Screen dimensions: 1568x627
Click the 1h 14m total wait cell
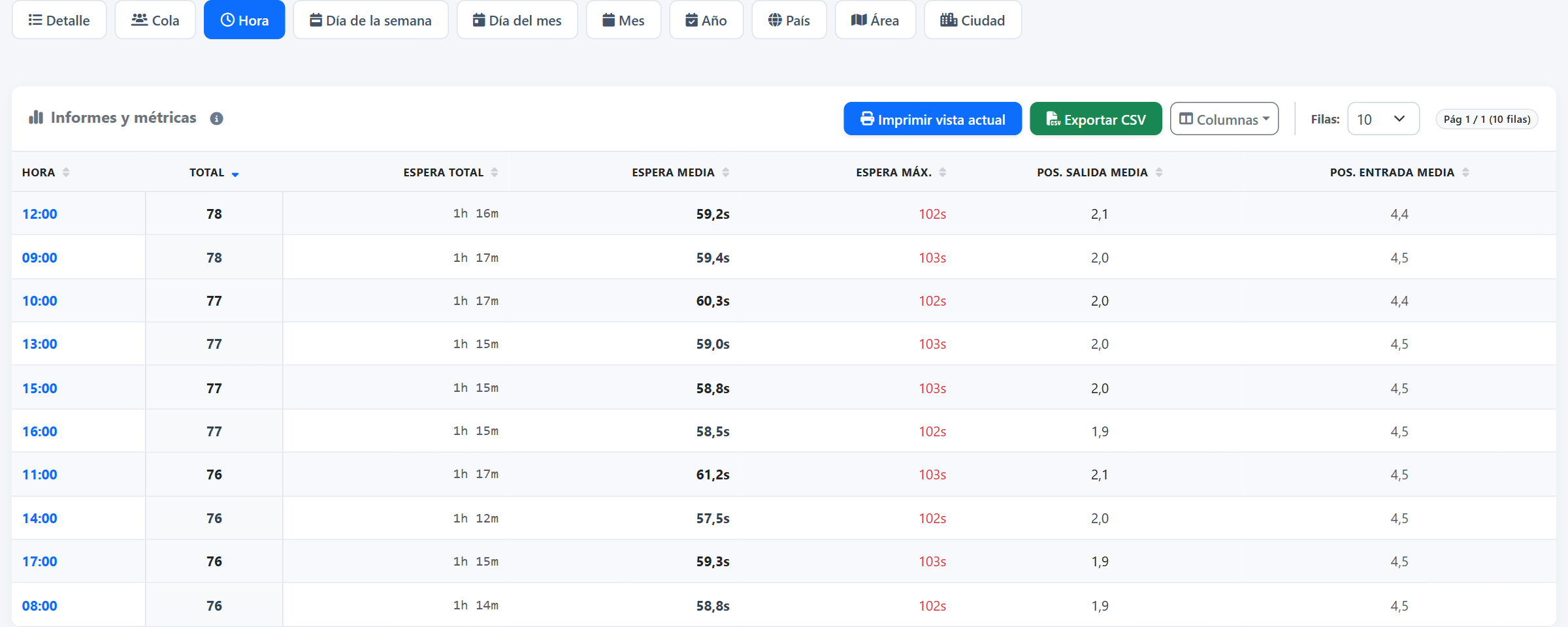(476, 605)
